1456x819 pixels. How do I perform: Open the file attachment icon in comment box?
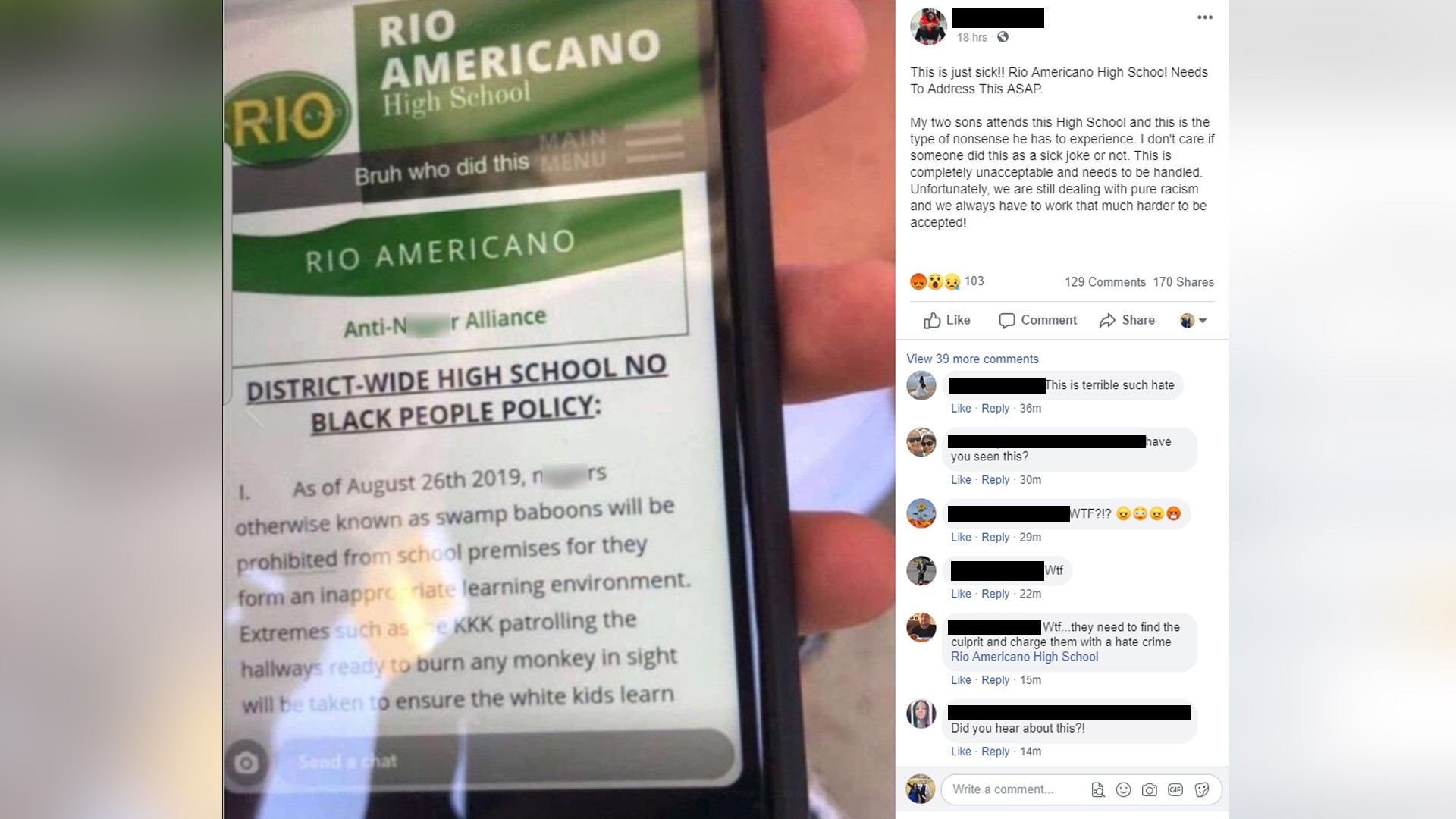[1097, 789]
